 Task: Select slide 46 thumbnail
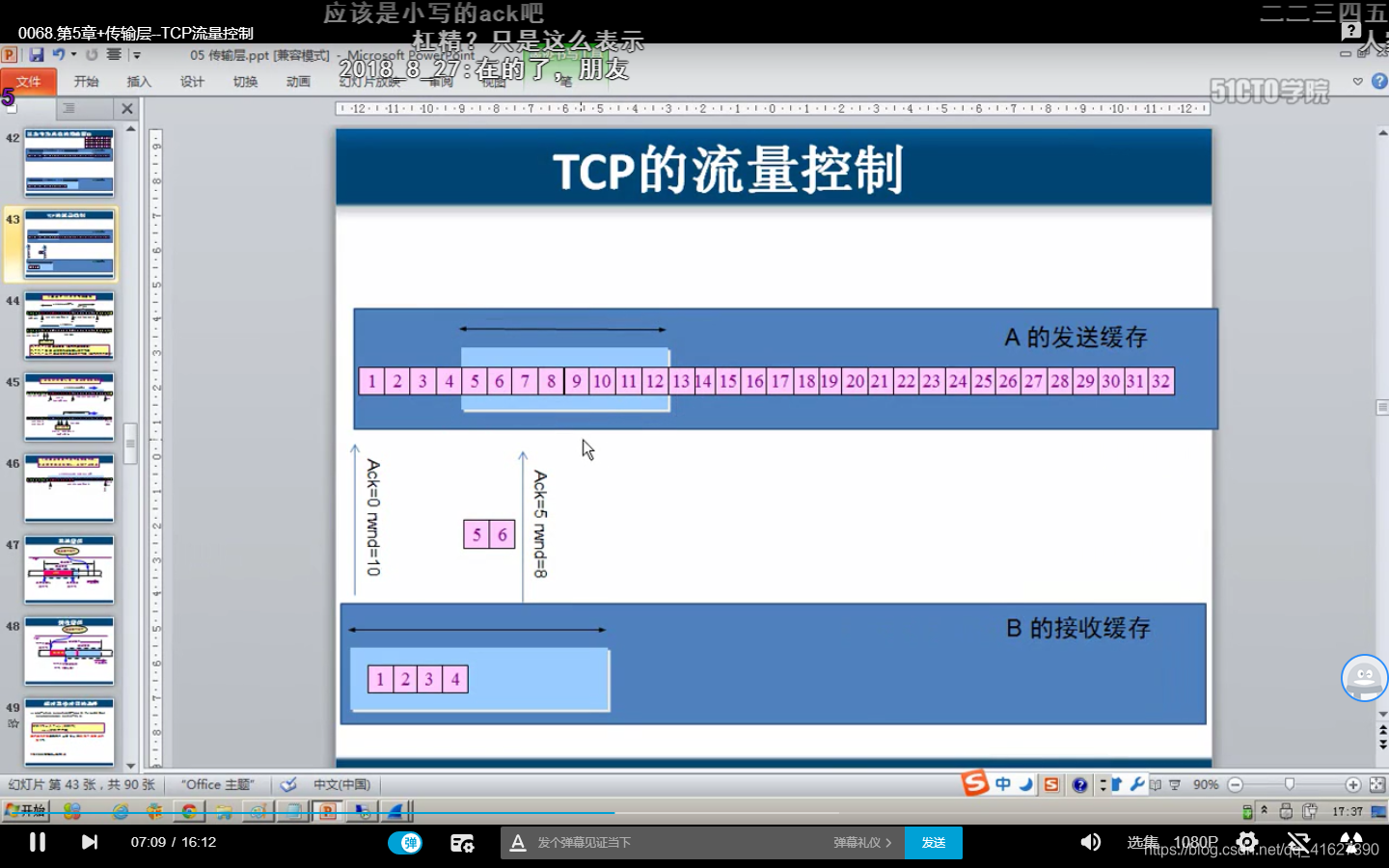click(69, 488)
